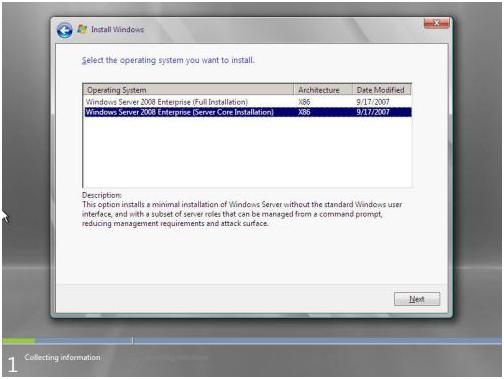Click the Select the operating system heading
The width and height of the screenshot is (504, 379).
click(x=168, y=60)
